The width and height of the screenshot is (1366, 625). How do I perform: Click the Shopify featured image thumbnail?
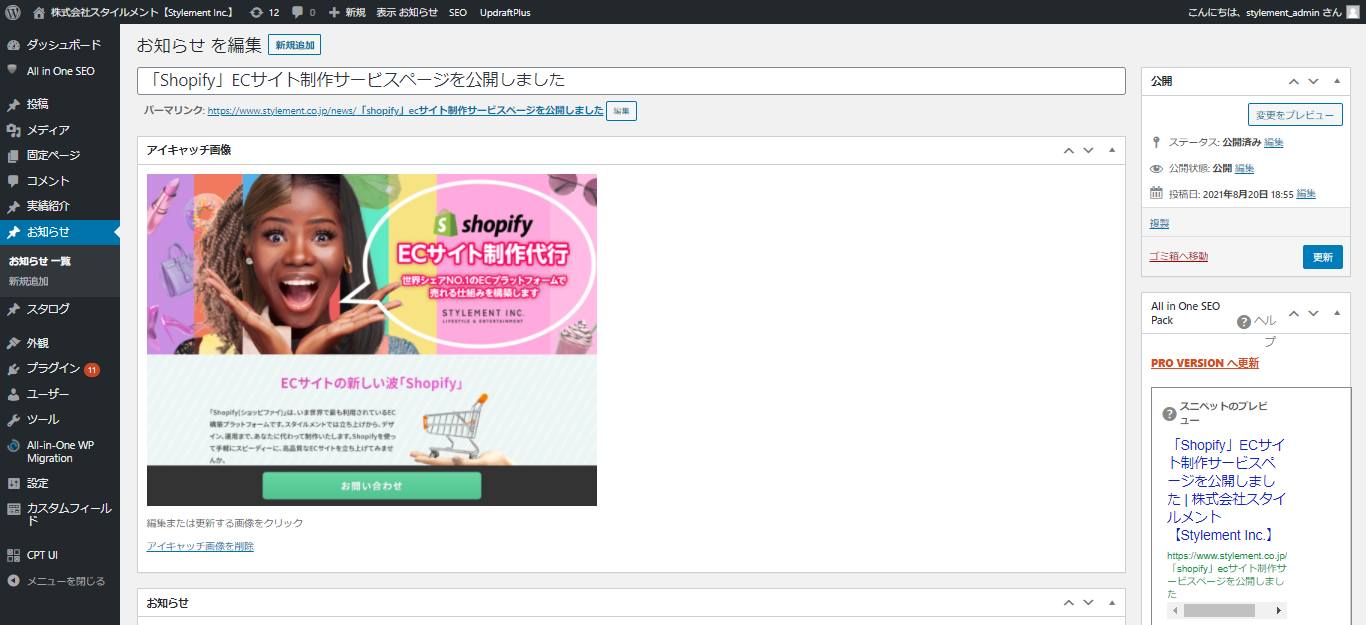click(372, 340)
